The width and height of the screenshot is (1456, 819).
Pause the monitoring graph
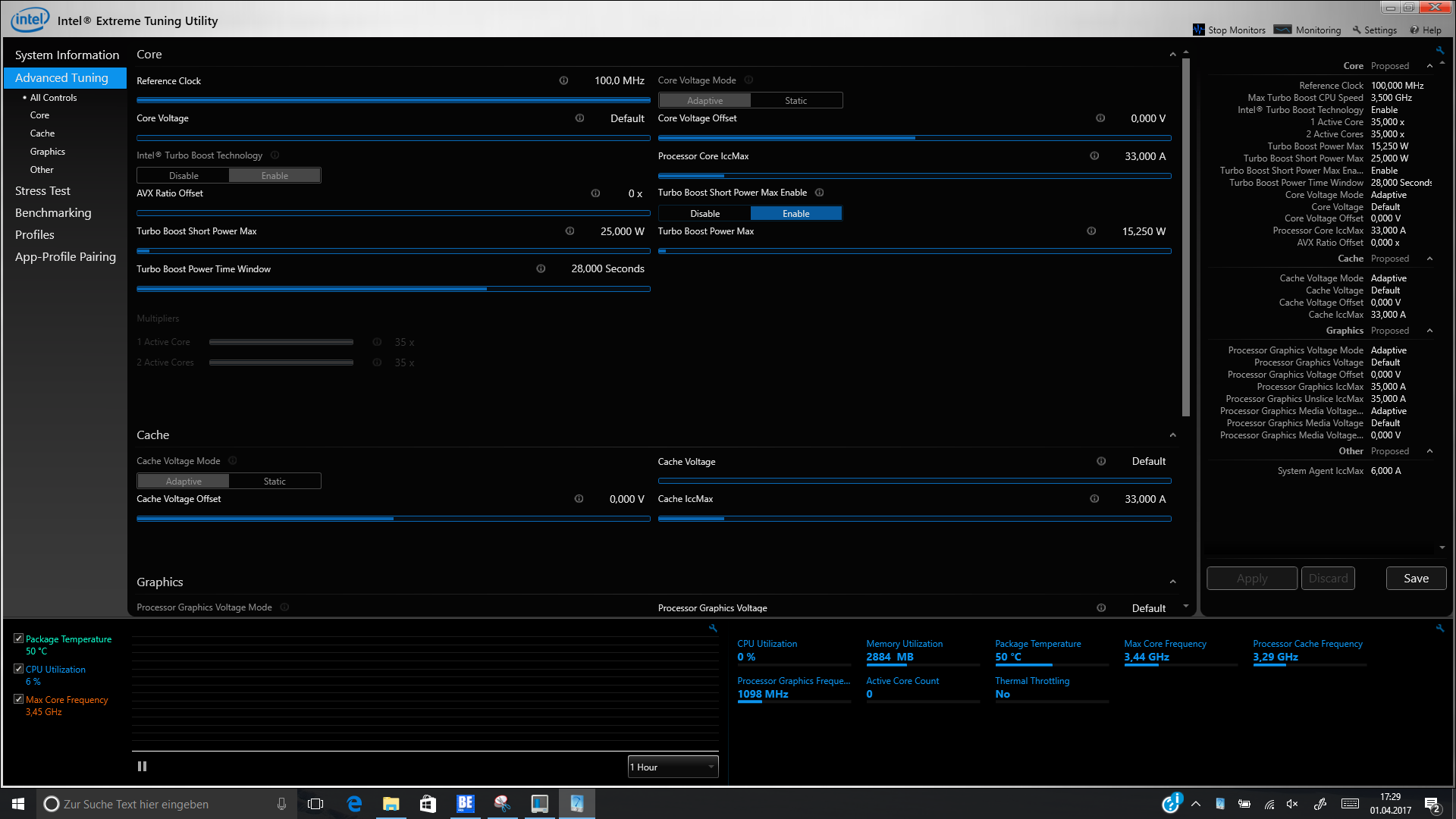[x=142, y=767]
